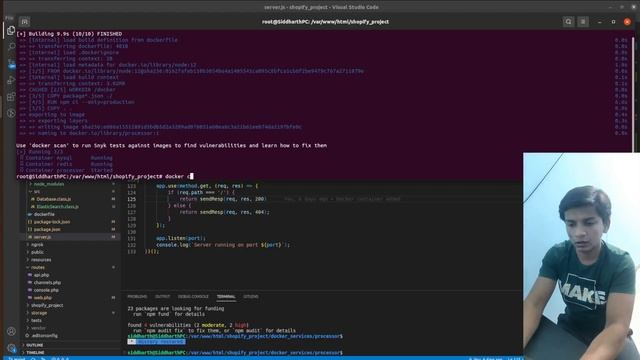
Task: Open package-lock.json file
Action: 51,222
